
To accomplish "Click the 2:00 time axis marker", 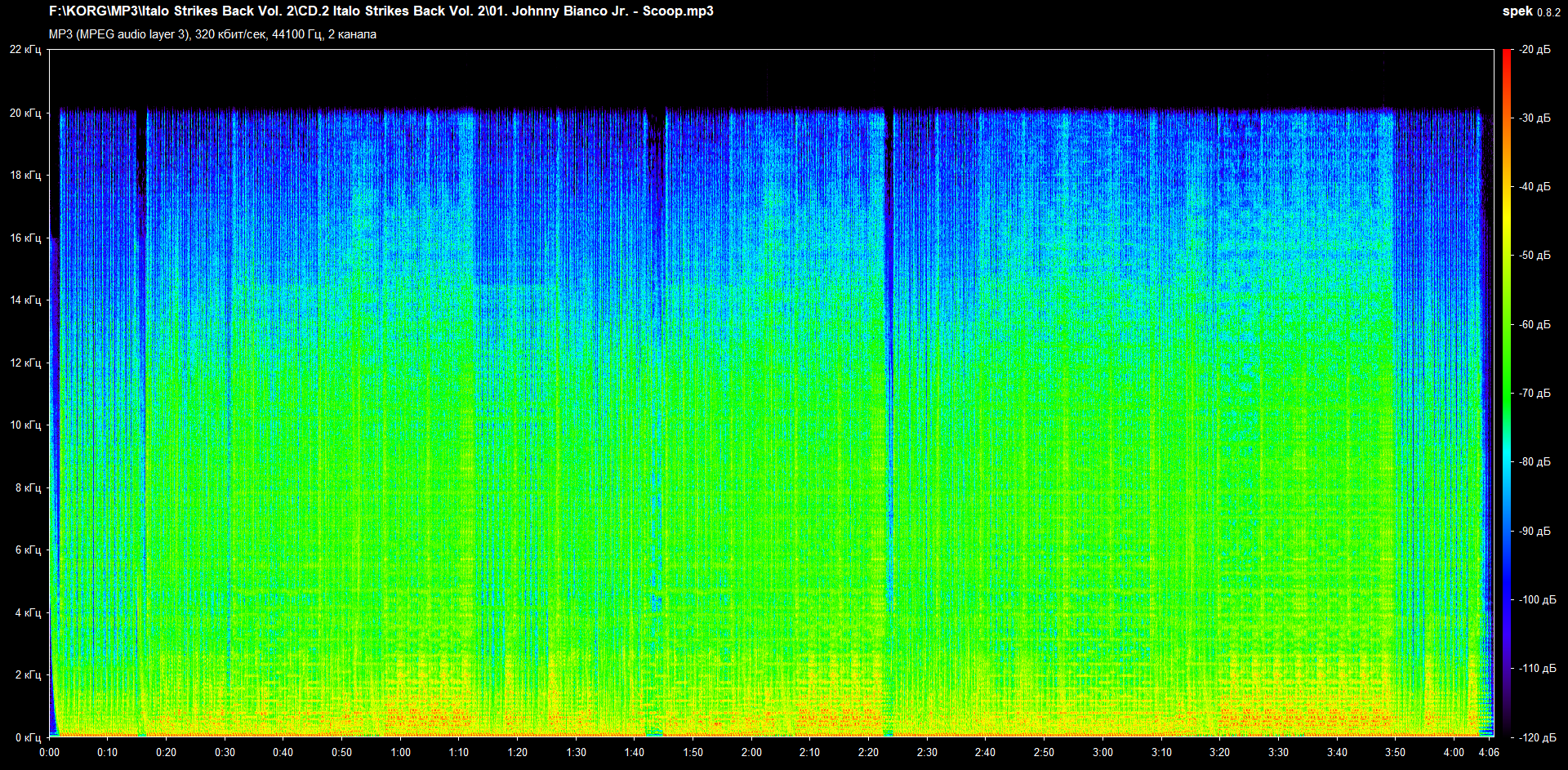I will pos(751,752).
